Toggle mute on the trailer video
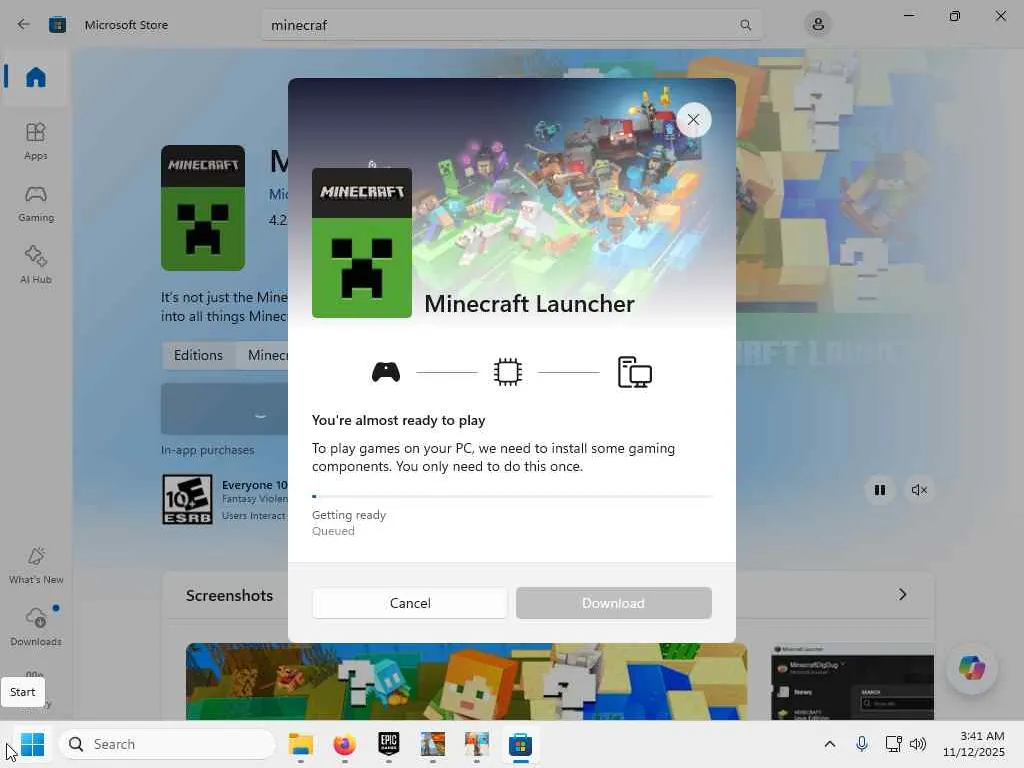The width and height of the screenshot is (1024, 768). tap(919, 490)
